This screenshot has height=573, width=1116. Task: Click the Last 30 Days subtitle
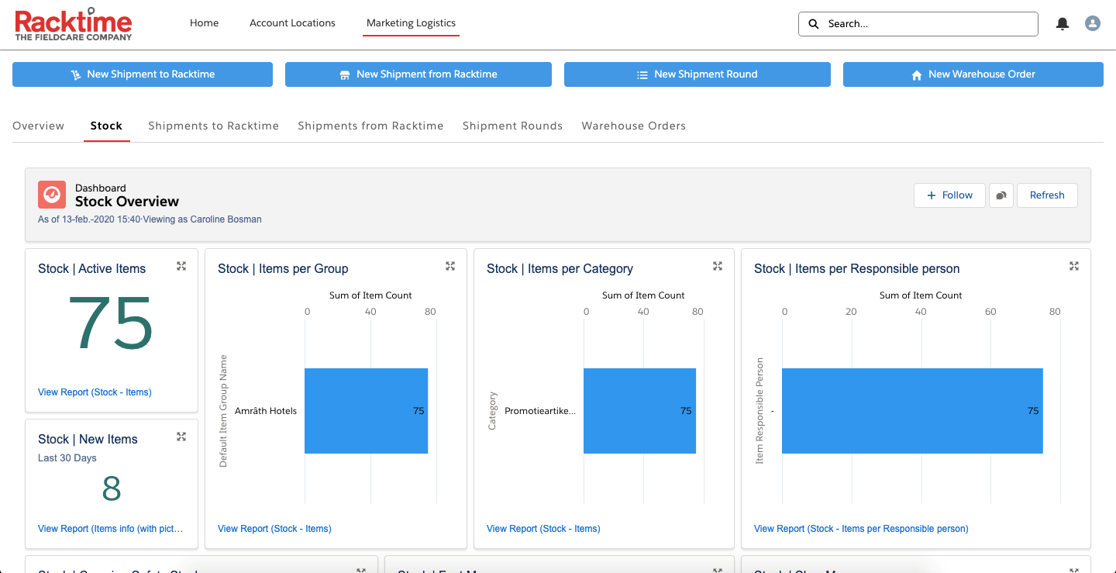pos(67,458)
